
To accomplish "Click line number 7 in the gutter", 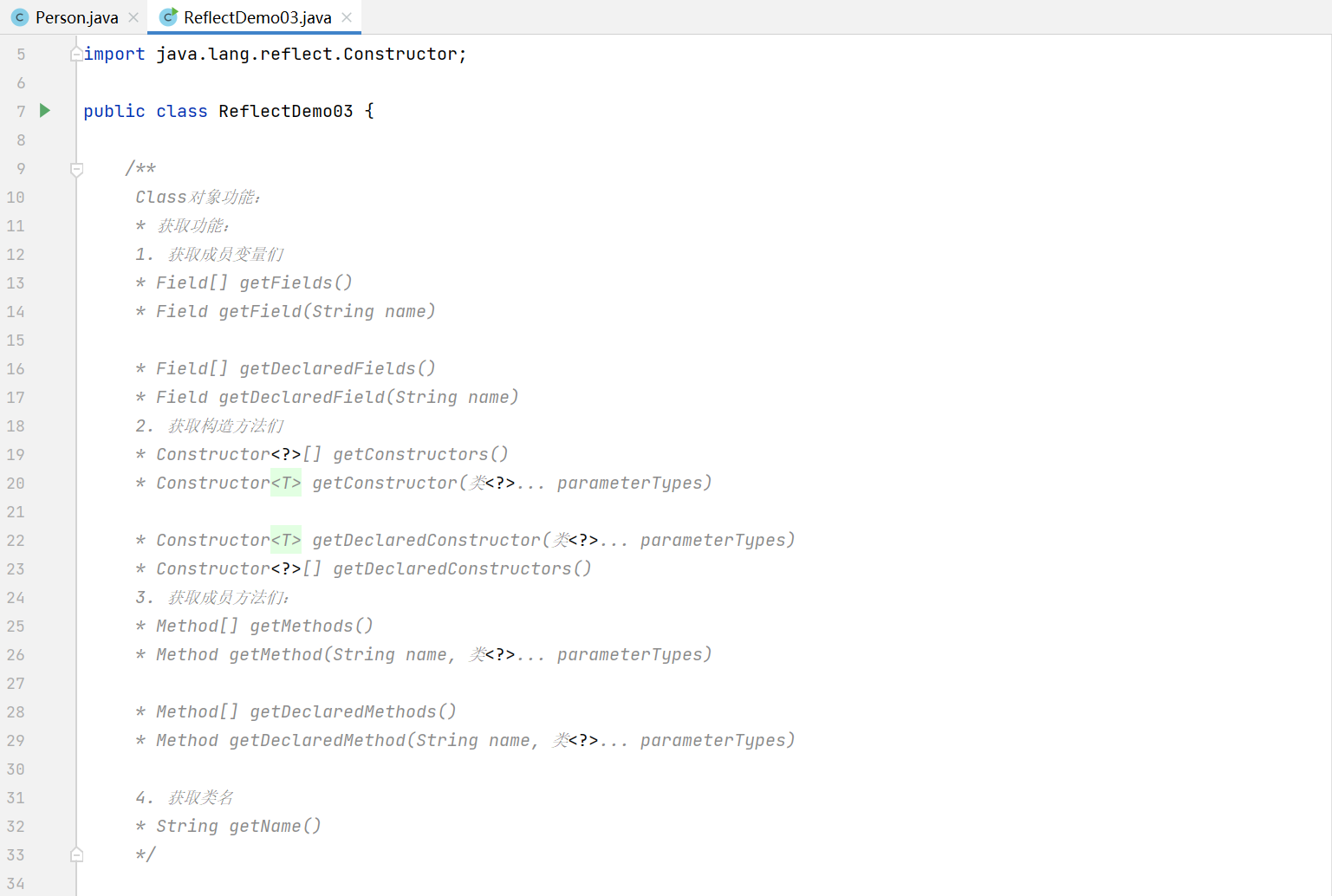I will point(21,111).
